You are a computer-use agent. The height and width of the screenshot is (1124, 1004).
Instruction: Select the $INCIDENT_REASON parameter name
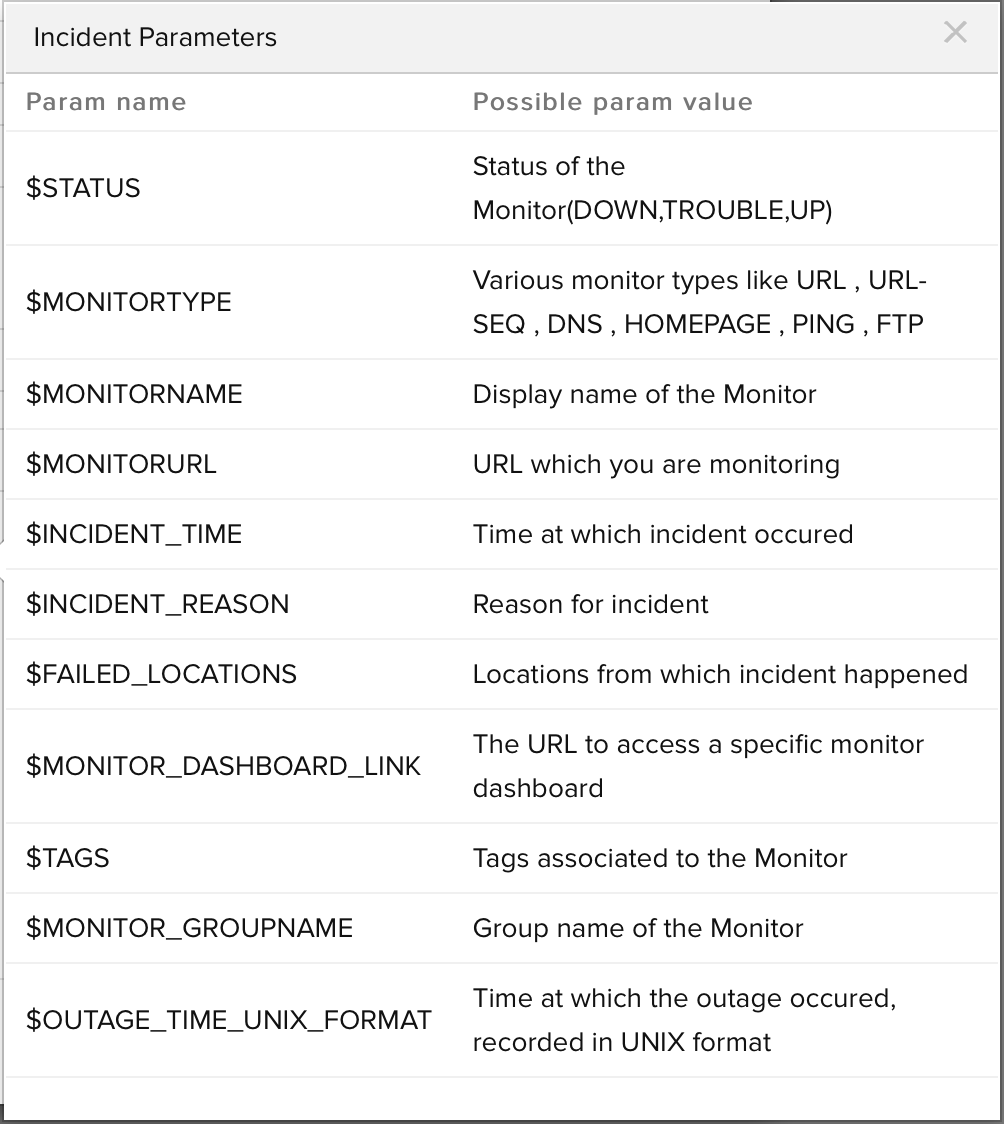(x=157, y=604)
